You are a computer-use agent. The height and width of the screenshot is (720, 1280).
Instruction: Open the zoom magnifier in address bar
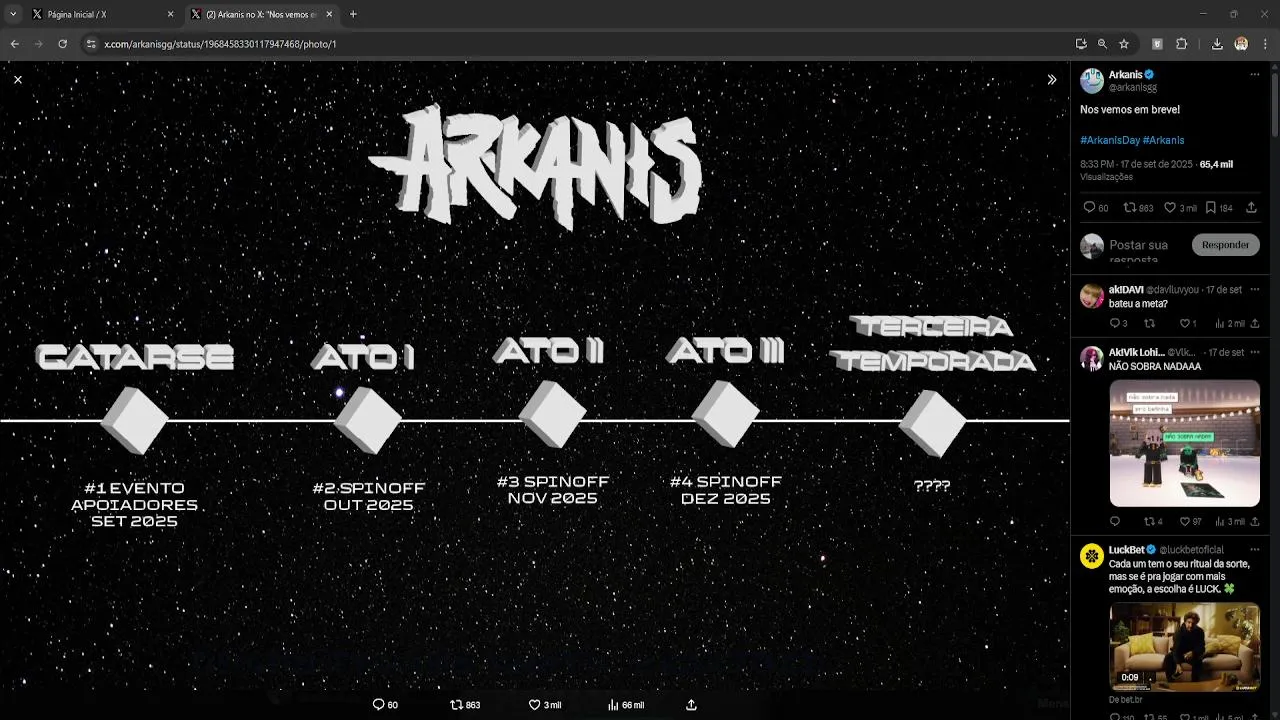click(1102, 44)
